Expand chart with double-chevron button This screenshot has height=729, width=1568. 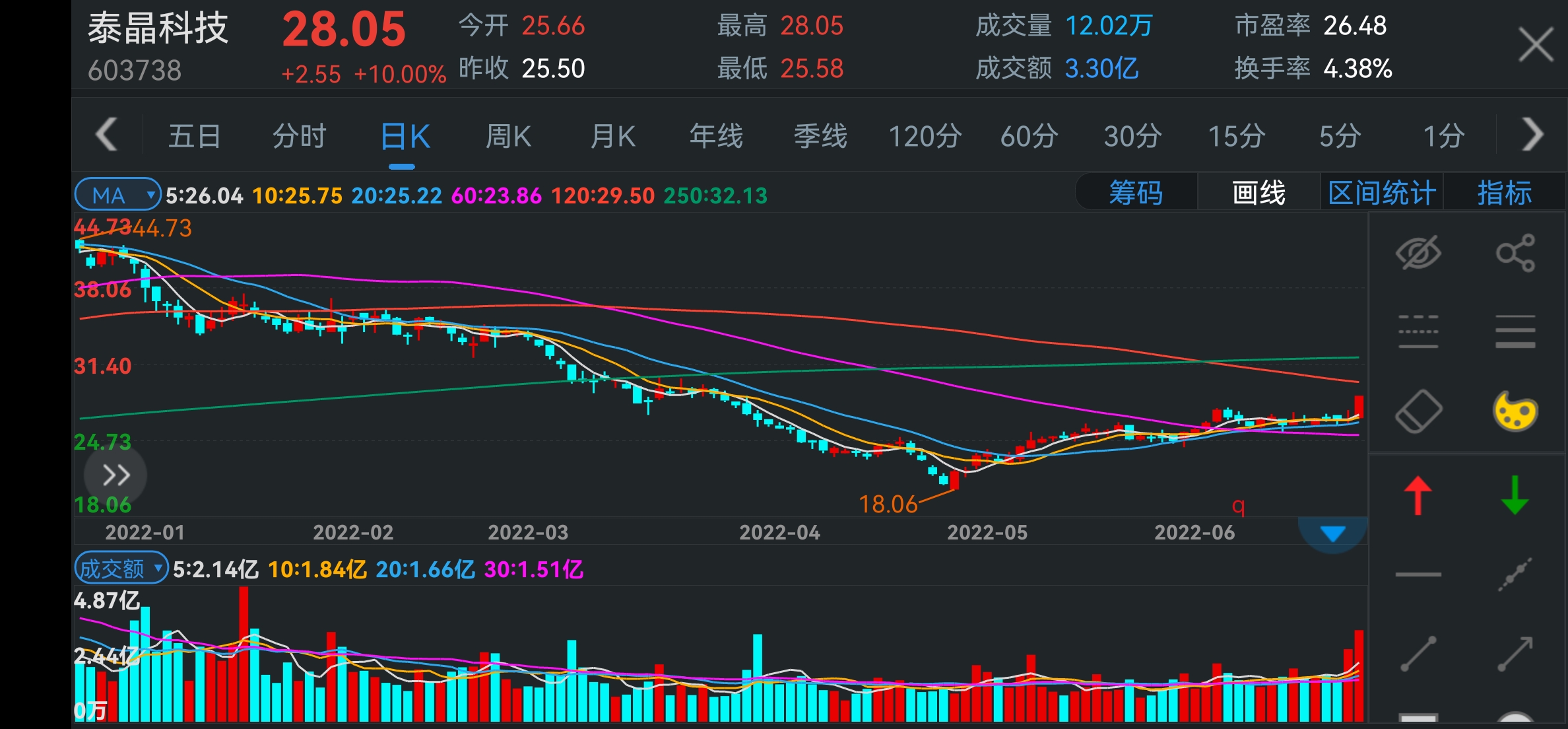115,475
